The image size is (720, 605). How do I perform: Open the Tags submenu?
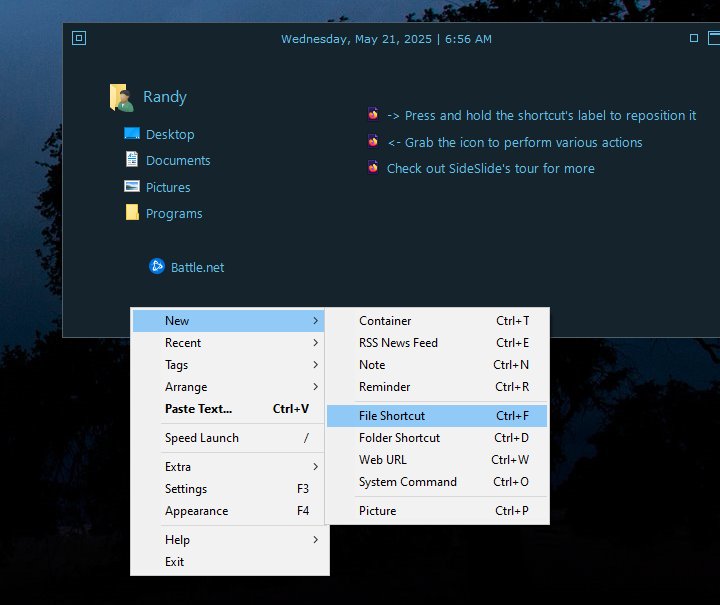click(x=229, y=365)
